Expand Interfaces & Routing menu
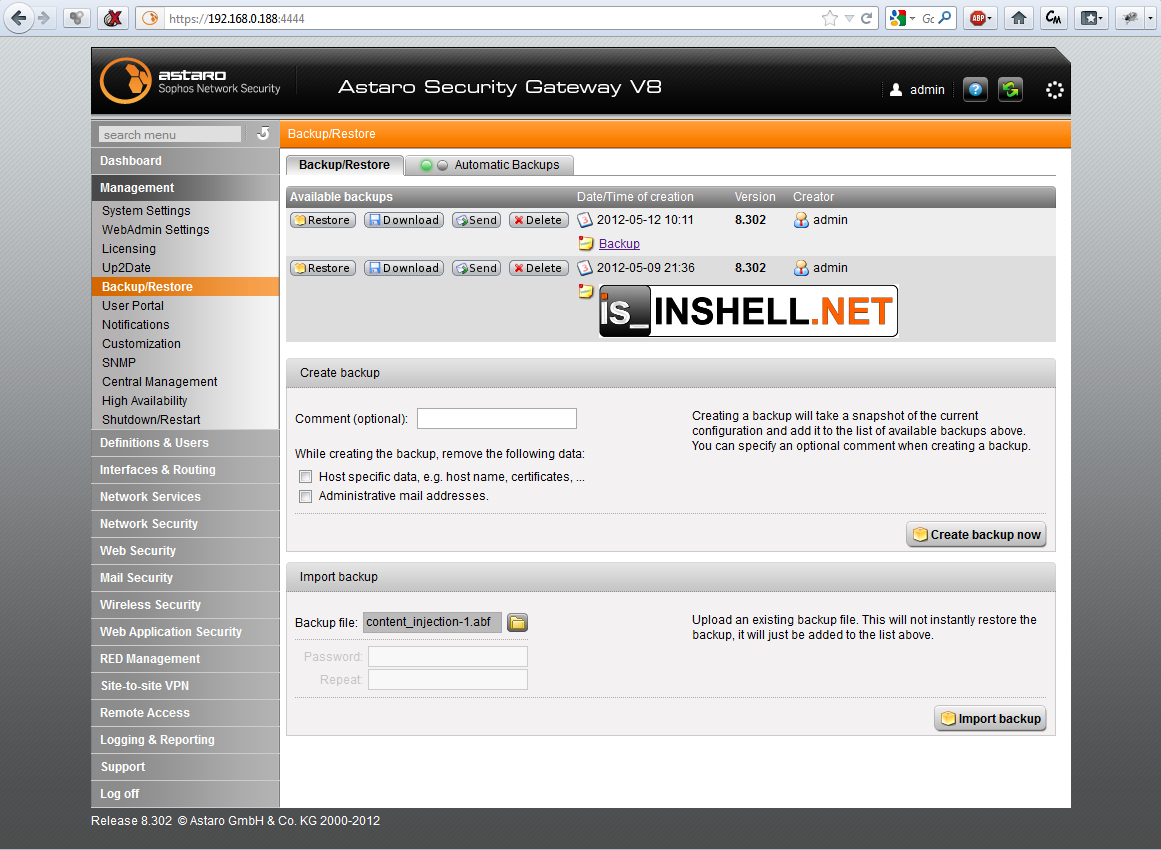The width and height of the screenshot is (1161, 850). (185, 469)
